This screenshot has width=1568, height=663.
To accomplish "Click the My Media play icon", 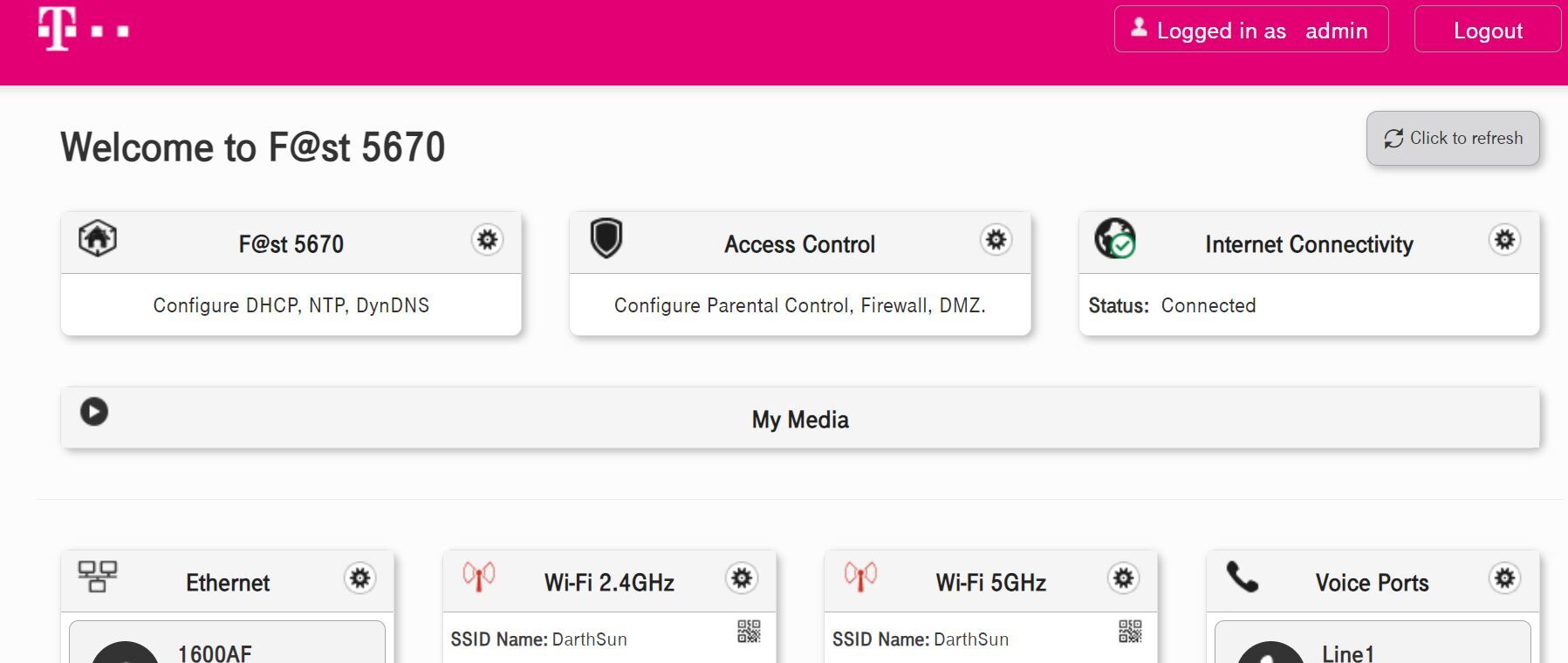I will point(94,412).
